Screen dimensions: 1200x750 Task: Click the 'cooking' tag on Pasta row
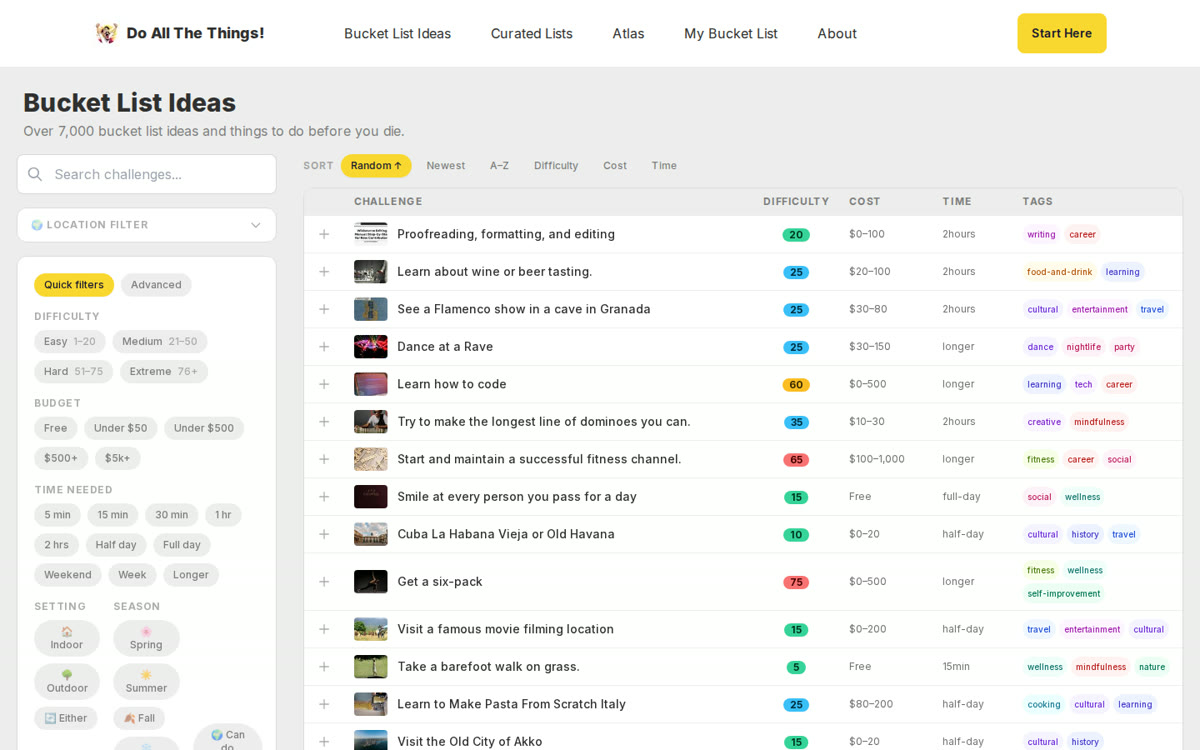pyautogui.click(x=1044, y=704)
